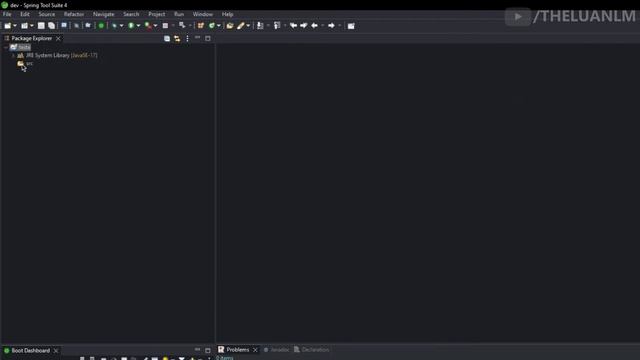Close the Problems view

tap(255, 350)
